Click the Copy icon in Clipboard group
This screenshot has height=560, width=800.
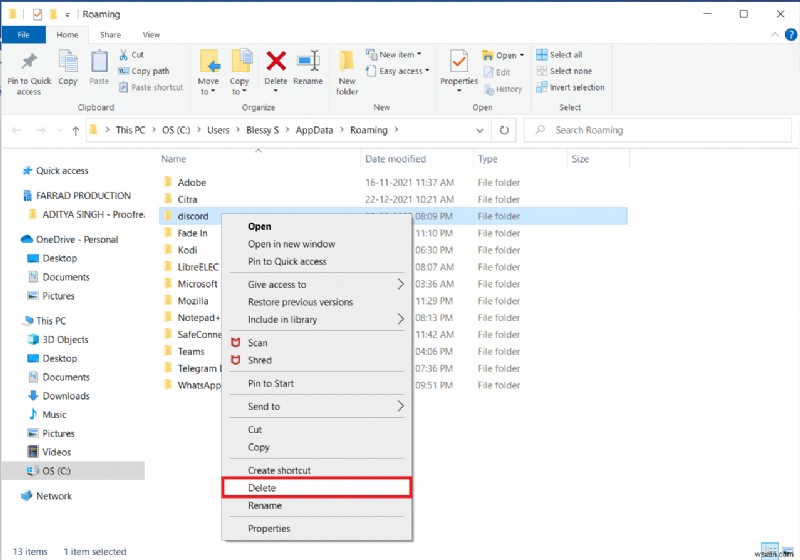coord(68,62)
